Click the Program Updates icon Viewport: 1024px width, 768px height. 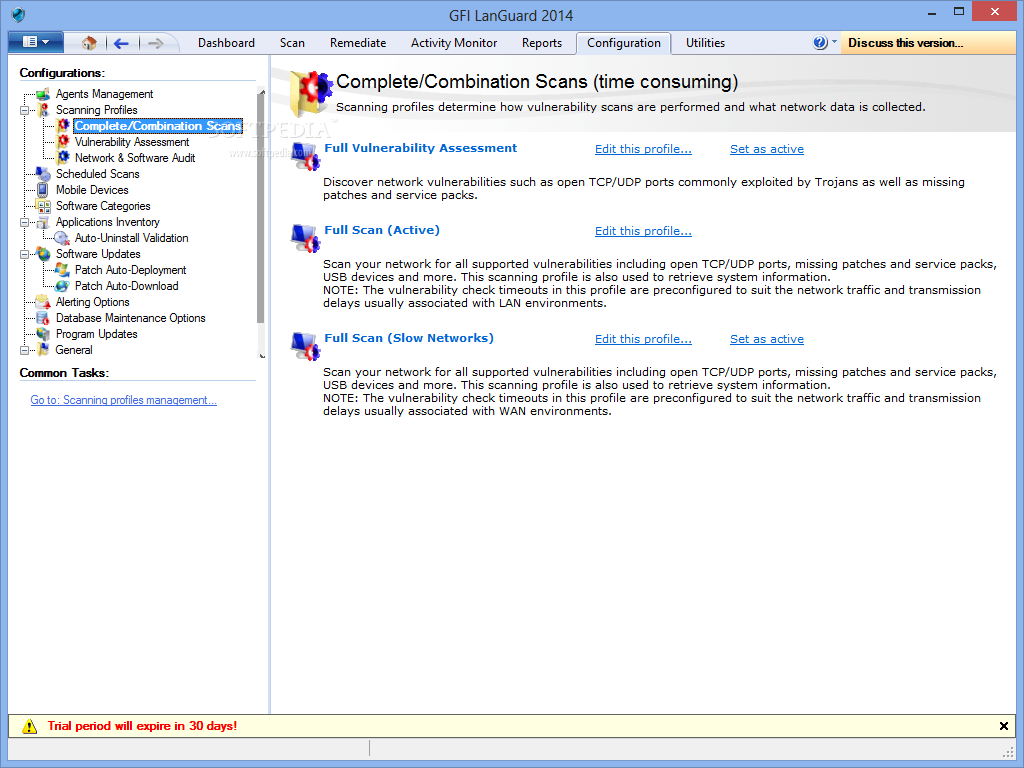(43, 334)
